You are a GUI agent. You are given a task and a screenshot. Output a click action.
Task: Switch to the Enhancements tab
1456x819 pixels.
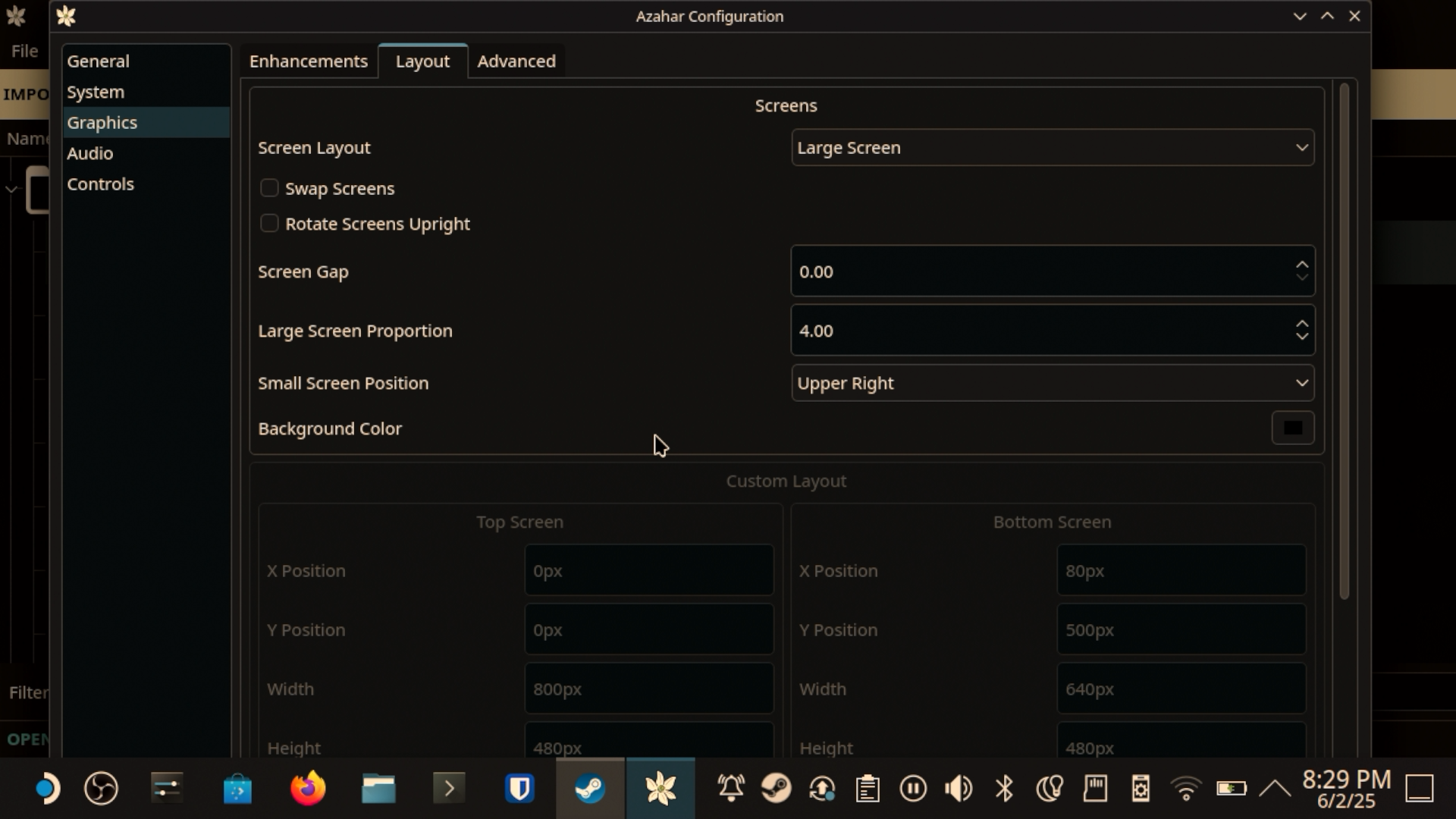pyautogui.click(x=309, y=61)
